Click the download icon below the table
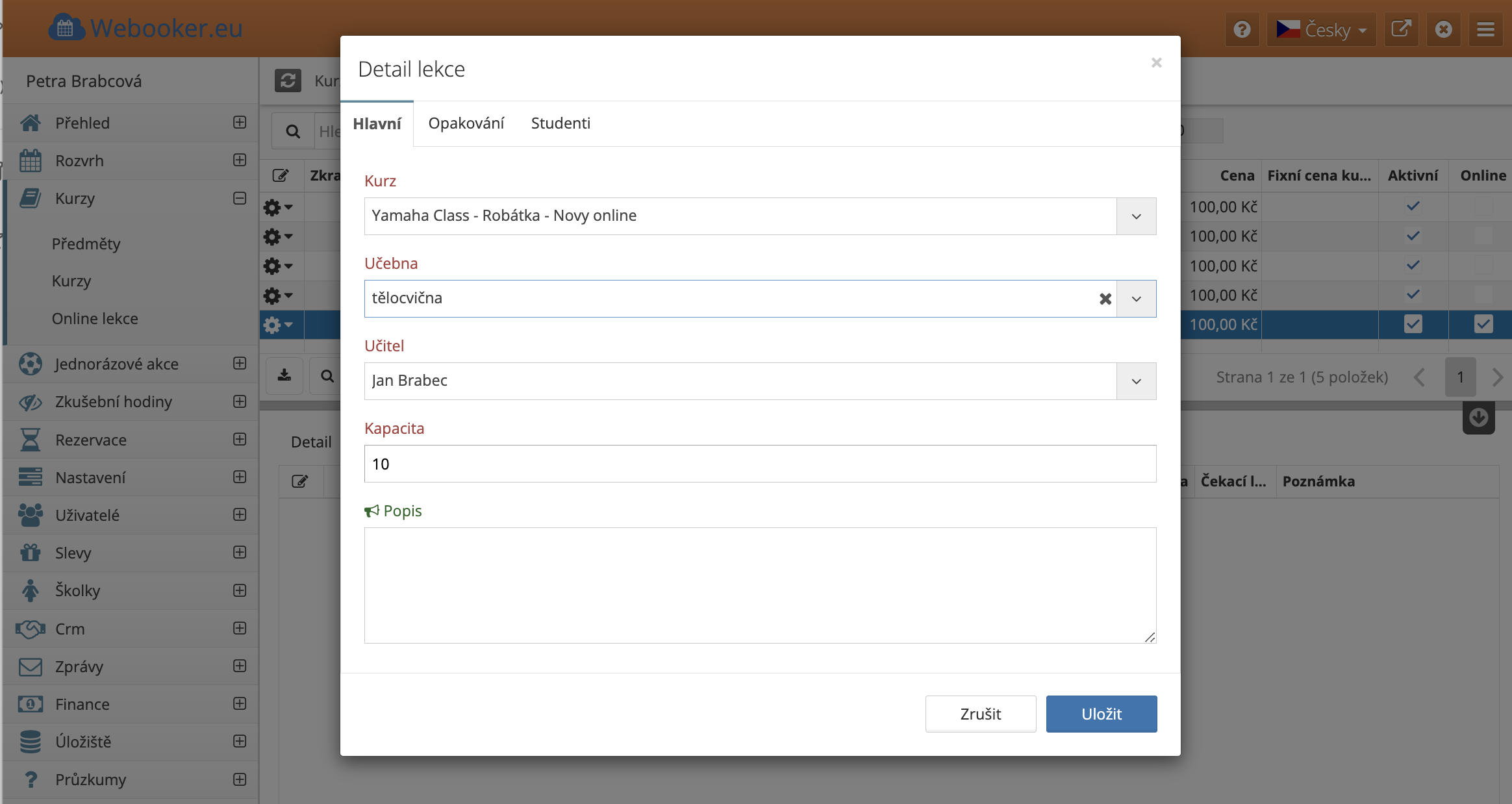Viewport: 1512px width, 804px height. [x=284, y=375]
